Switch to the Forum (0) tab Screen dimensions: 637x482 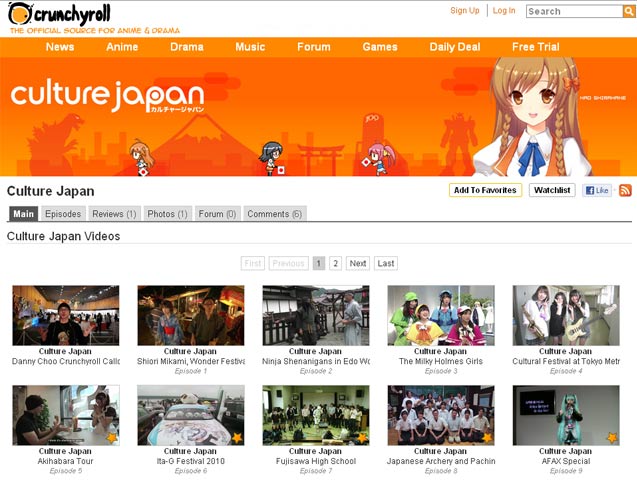[x=217, y=214]
